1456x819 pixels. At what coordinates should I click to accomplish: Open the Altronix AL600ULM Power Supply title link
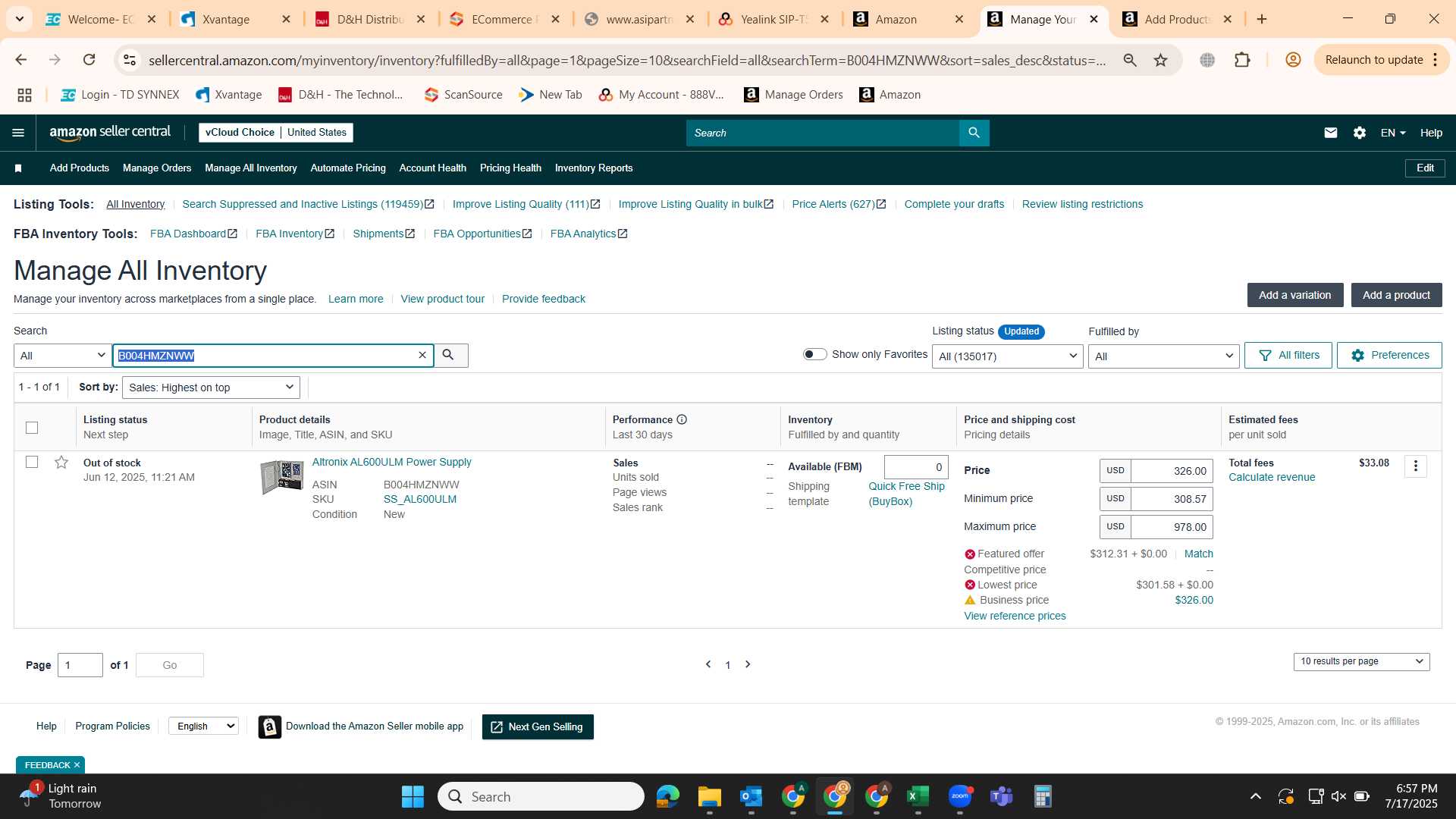click(391, 462)
